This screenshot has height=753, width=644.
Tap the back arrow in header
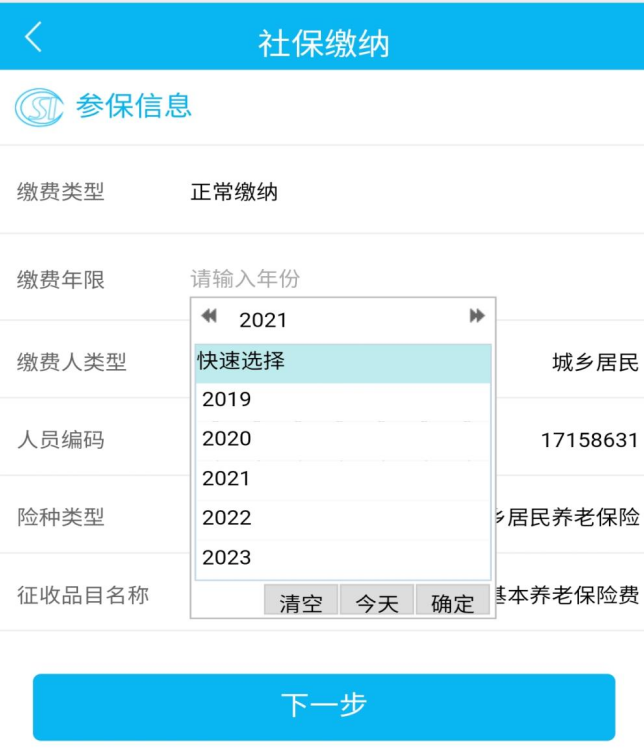point(33,36)
